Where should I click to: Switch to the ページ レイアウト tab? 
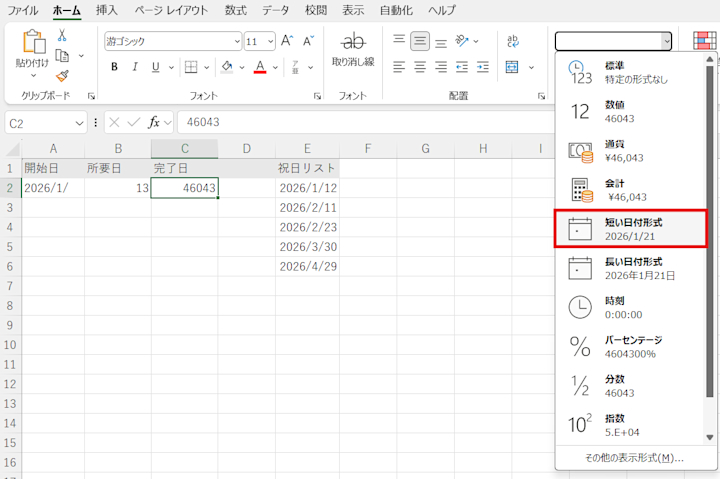171,10
